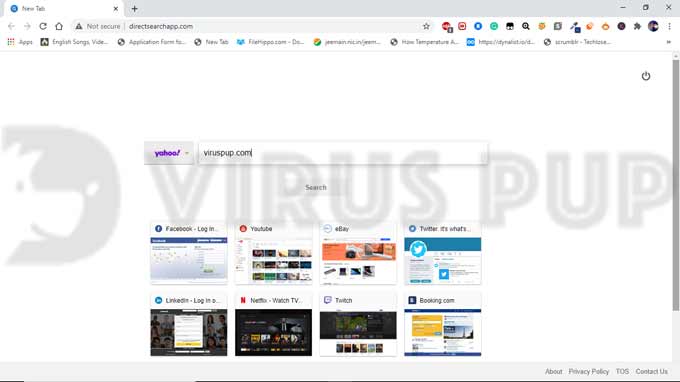680x382 pixels.
Task: Click the Search button
Action: click(x=316, y=187)
